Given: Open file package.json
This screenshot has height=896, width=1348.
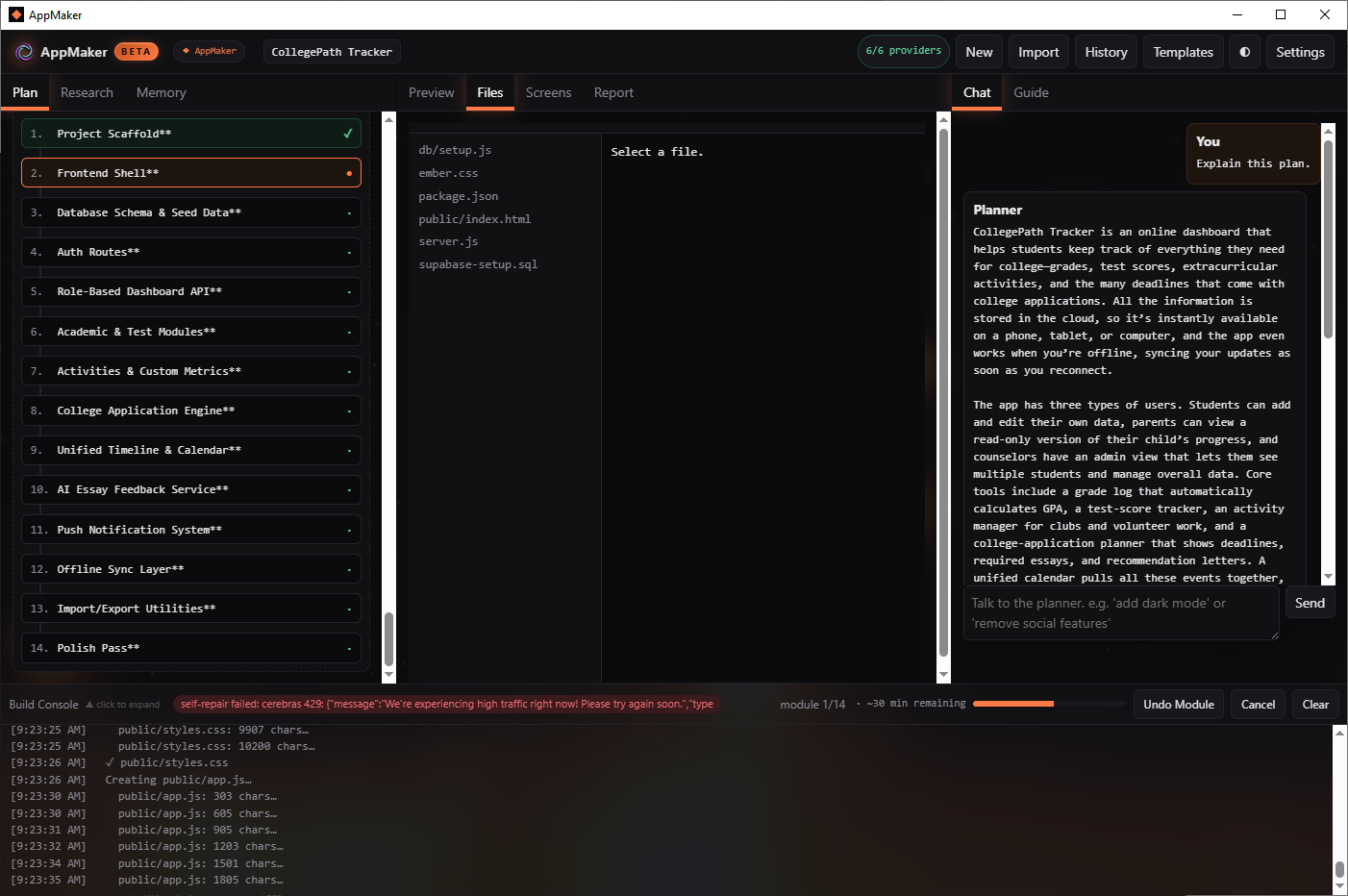Looking at the screenshot, I should coord(459,196).
